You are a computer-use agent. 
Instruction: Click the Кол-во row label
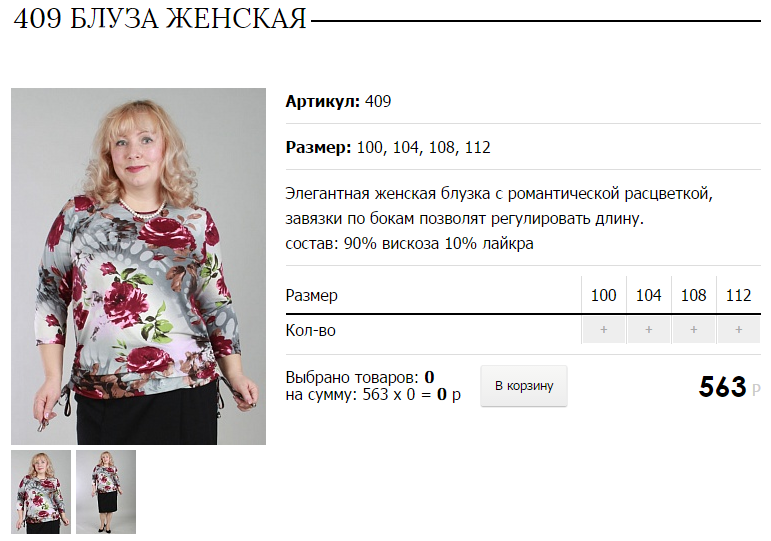tap(310, 331)
